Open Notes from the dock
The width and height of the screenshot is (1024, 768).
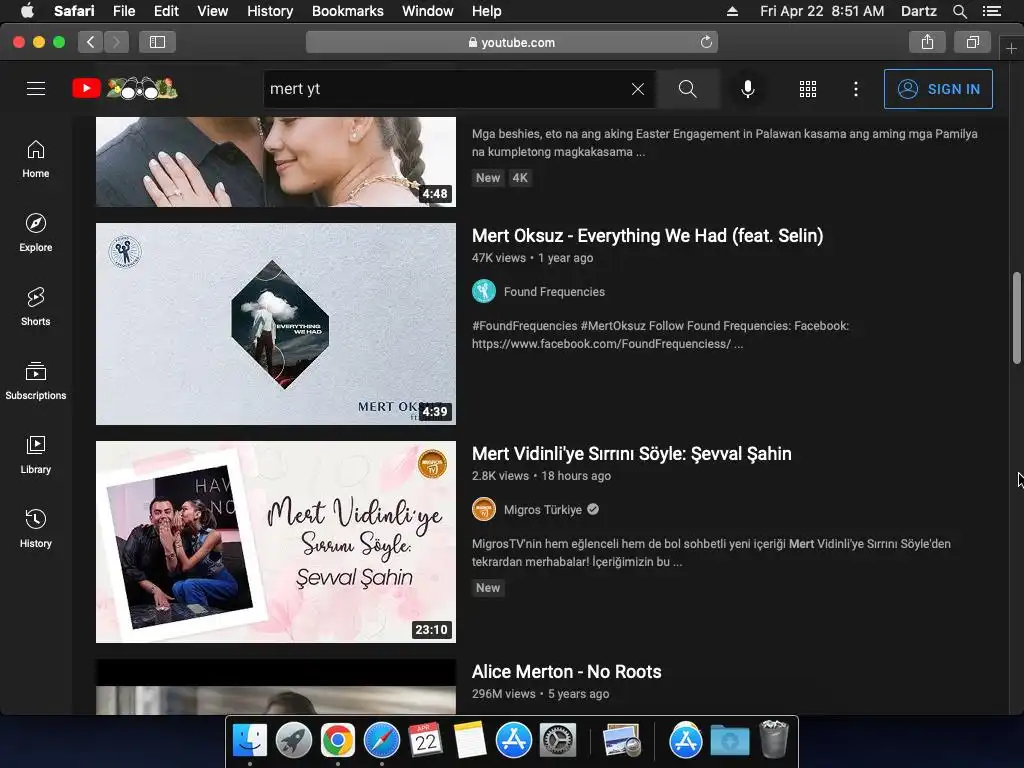click(x=470, y=740)
